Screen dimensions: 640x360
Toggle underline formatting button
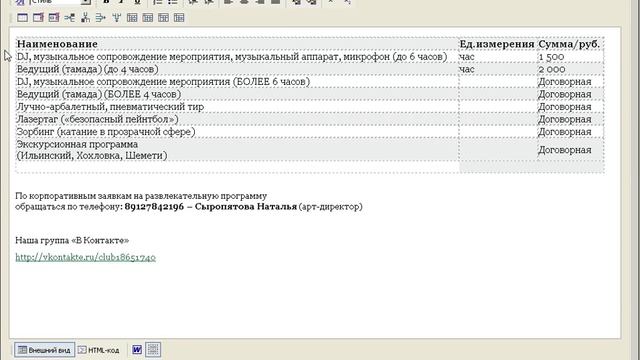pyautogui.click(x=138, y=2)
